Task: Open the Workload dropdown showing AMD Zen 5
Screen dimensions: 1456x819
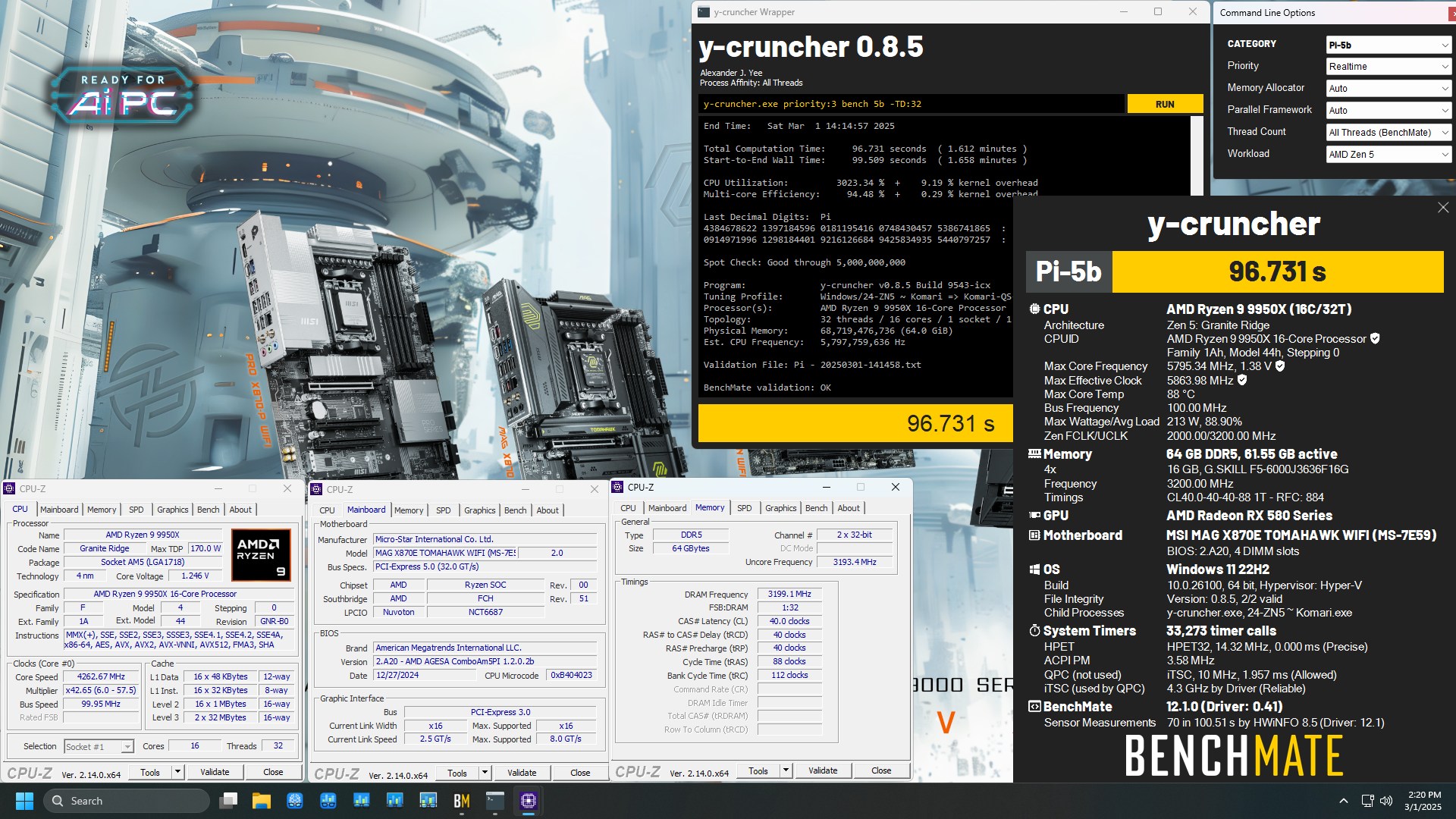Action: point(1389,155)
